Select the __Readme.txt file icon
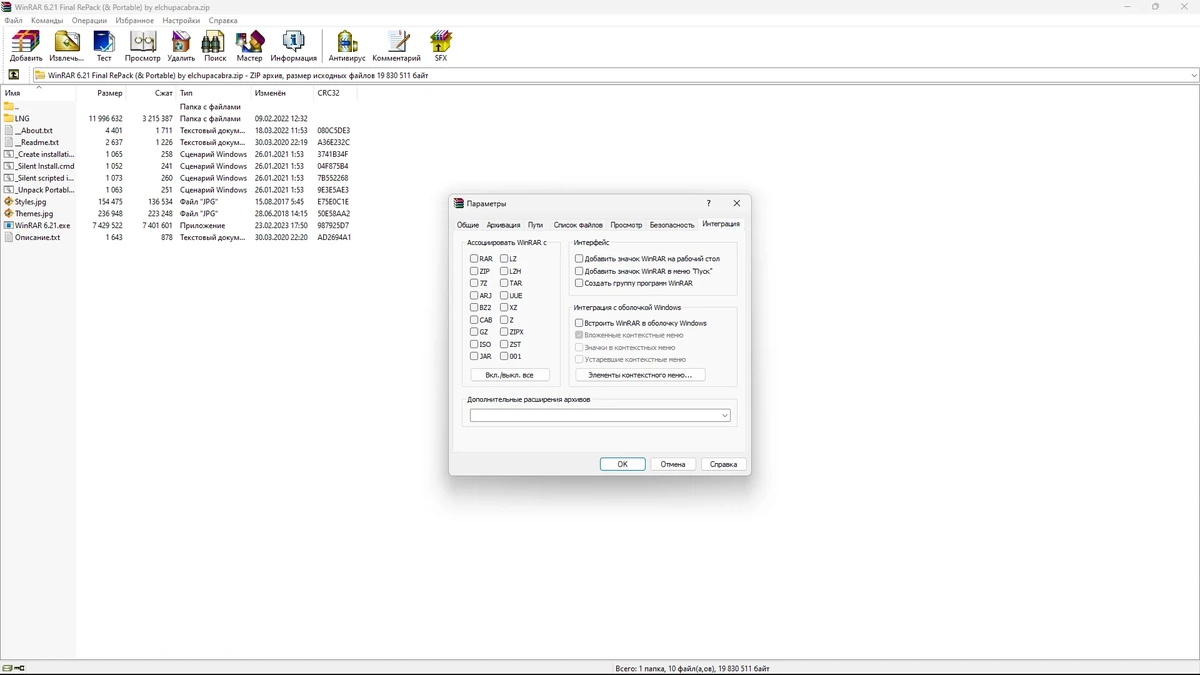The width and height of the screenshot is (1200, 675). 9,142
